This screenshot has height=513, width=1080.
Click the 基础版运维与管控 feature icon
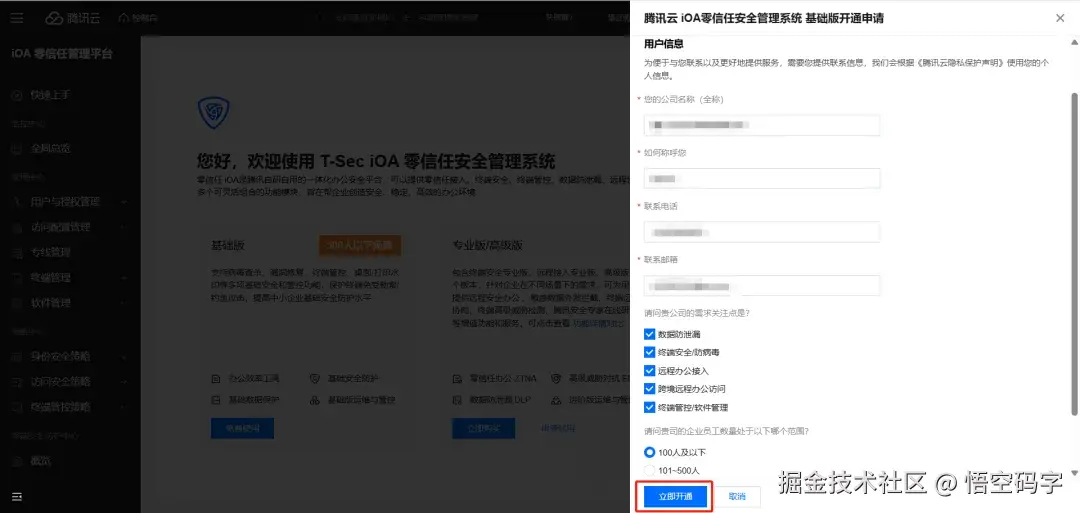point(314,400)
